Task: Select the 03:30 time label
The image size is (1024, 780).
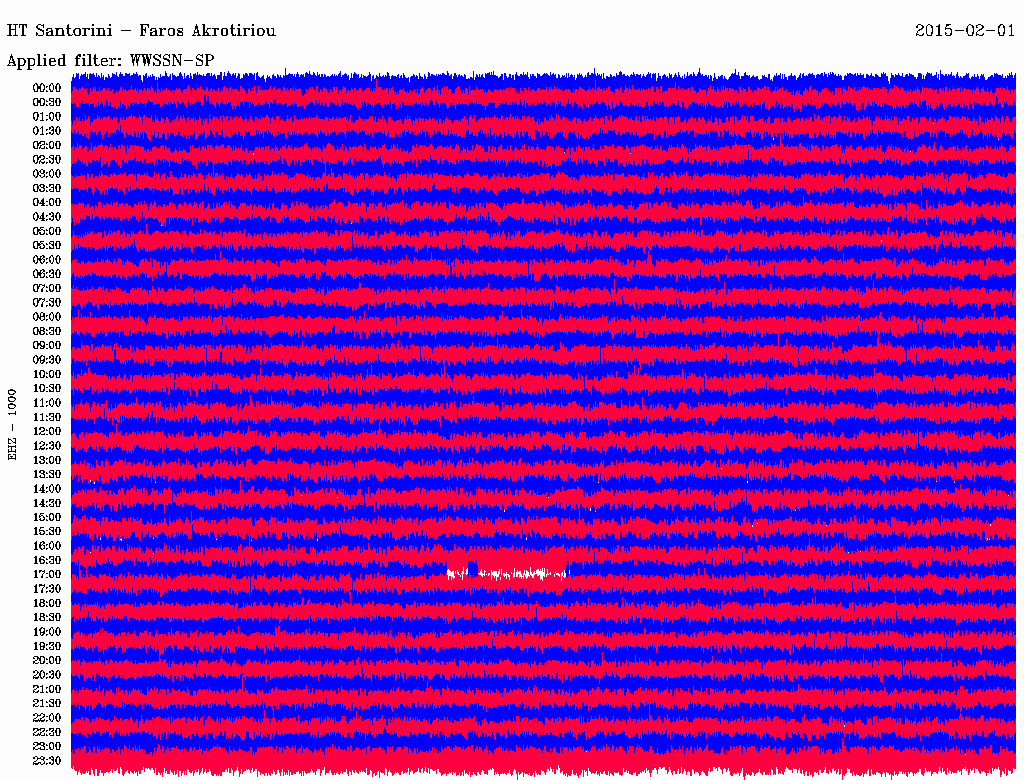Action: pos(47,188)
